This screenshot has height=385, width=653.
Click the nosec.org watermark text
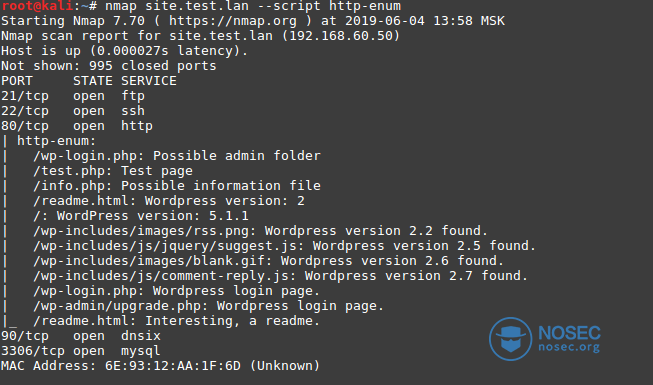(x=569, y=347)
